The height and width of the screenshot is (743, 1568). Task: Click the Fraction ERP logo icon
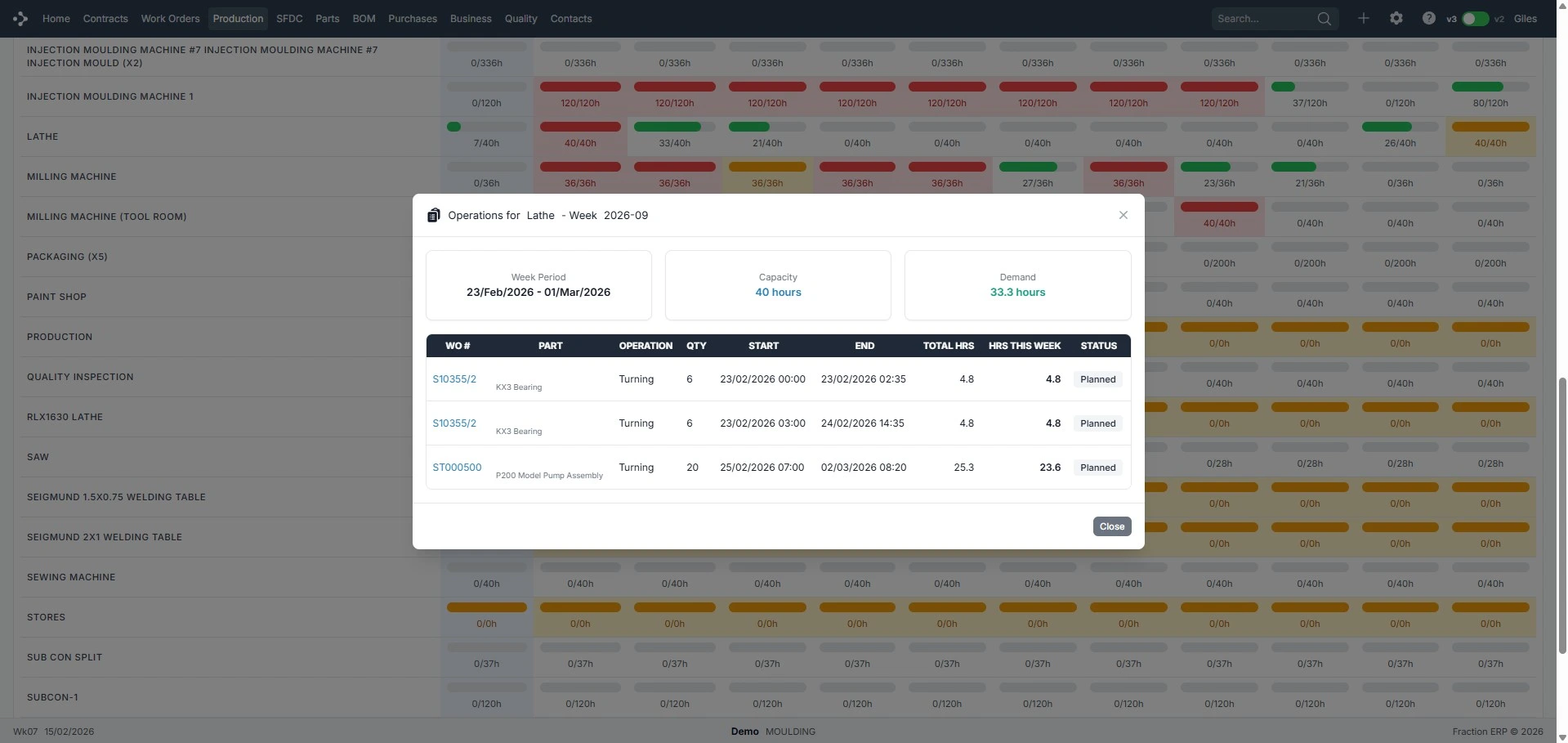pyautogui.click(x=20, y=18)
